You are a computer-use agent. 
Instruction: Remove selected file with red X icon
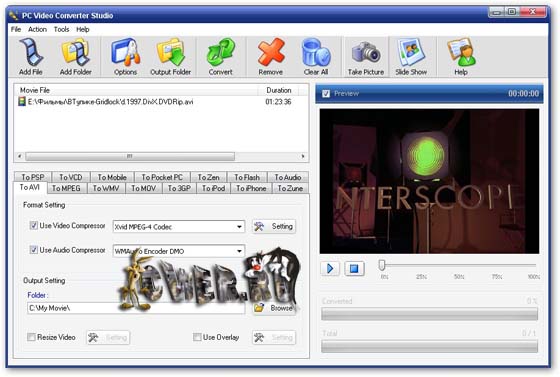pyautogui.click(x=271, y=52)
